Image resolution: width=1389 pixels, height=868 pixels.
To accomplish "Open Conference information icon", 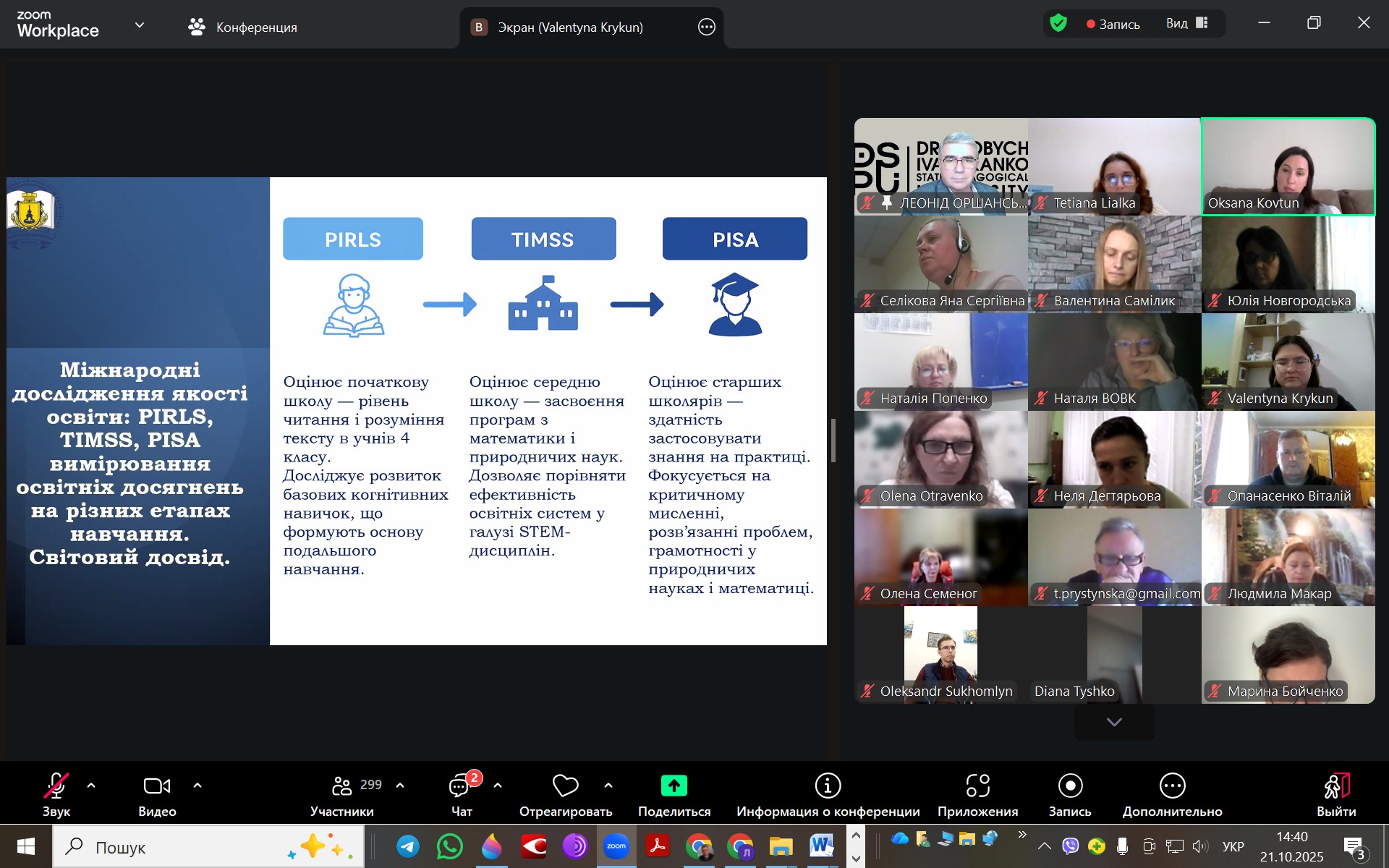I will 828,786.
